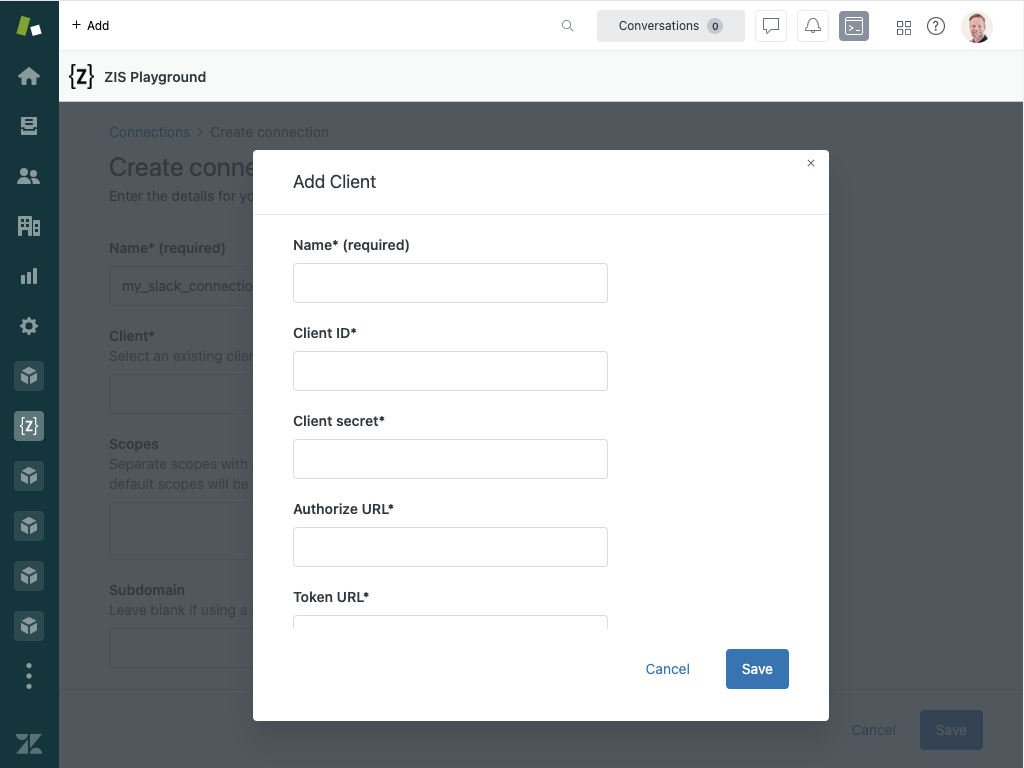Open the Reporting bar chart icon
Screen dimensions: 1024x768
coord(29,276)
